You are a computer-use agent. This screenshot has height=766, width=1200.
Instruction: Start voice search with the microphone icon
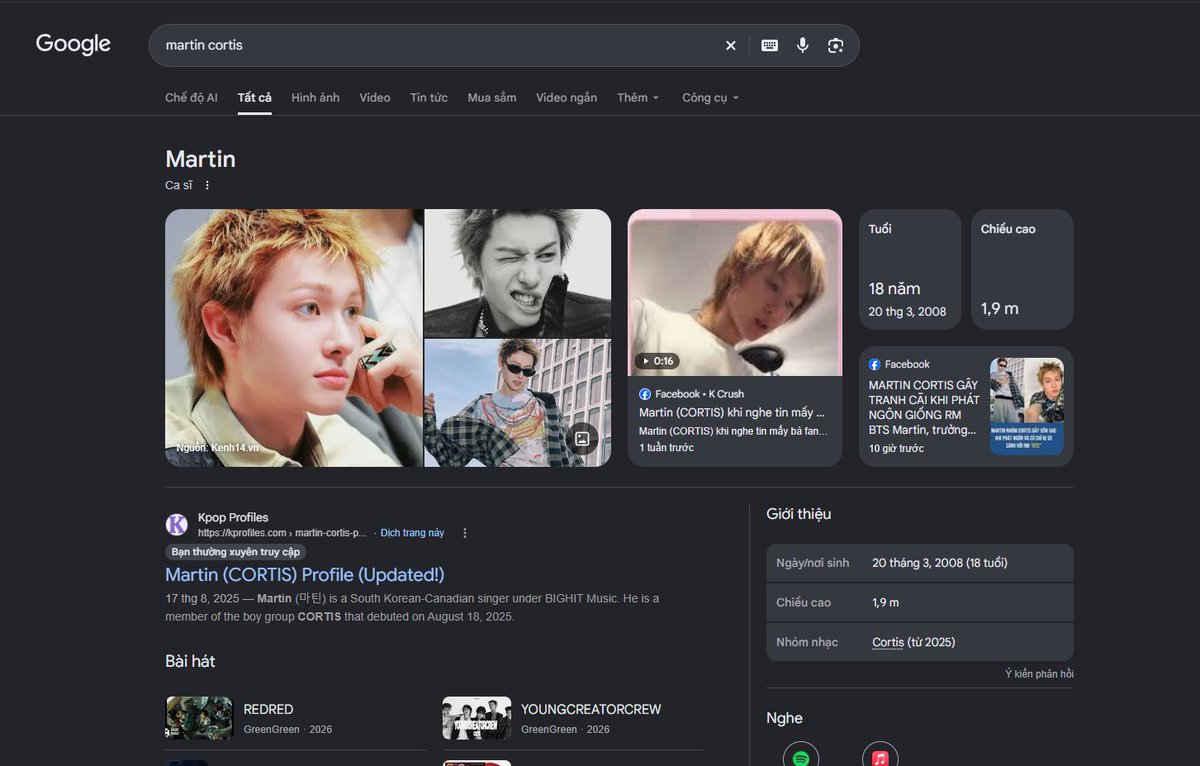tap(802, 45)
